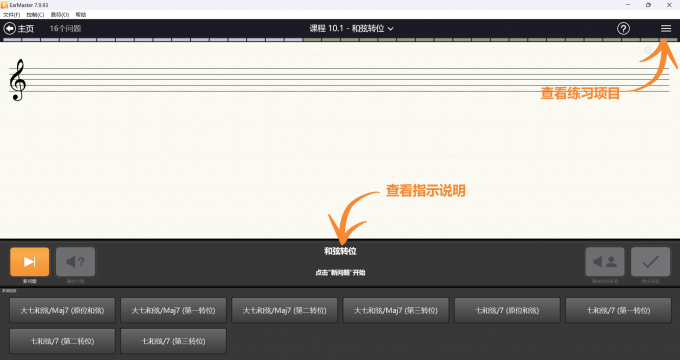Open the help question mark icon
This screenshot has width=680, height=360.
(x=623, y=29)
